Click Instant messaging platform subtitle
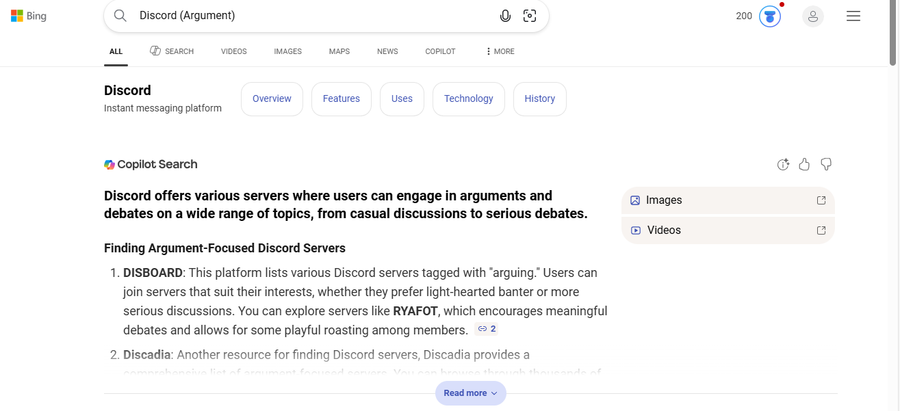900x411 pixels. click(162, 108)
